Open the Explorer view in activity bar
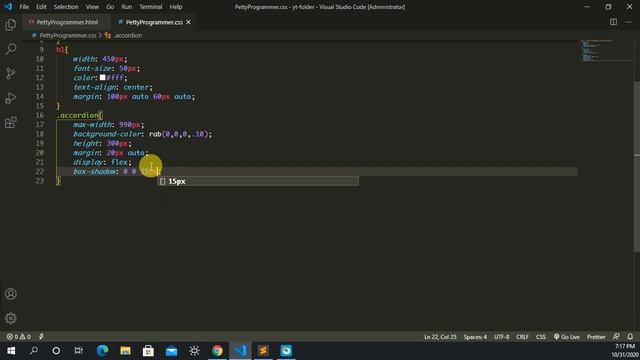Image resolution: width=640 pixels, height=360 pixels. click(11, 25)
